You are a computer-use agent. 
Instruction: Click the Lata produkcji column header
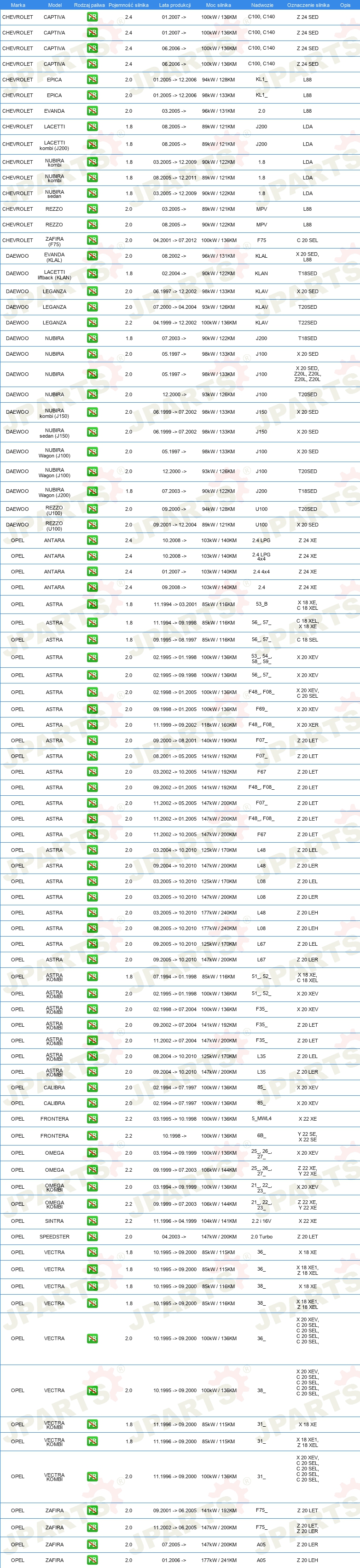click(175, 5)
